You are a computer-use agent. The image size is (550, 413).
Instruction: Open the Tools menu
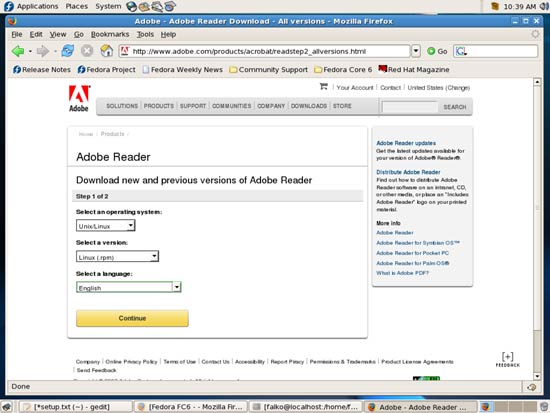[145, 34]
